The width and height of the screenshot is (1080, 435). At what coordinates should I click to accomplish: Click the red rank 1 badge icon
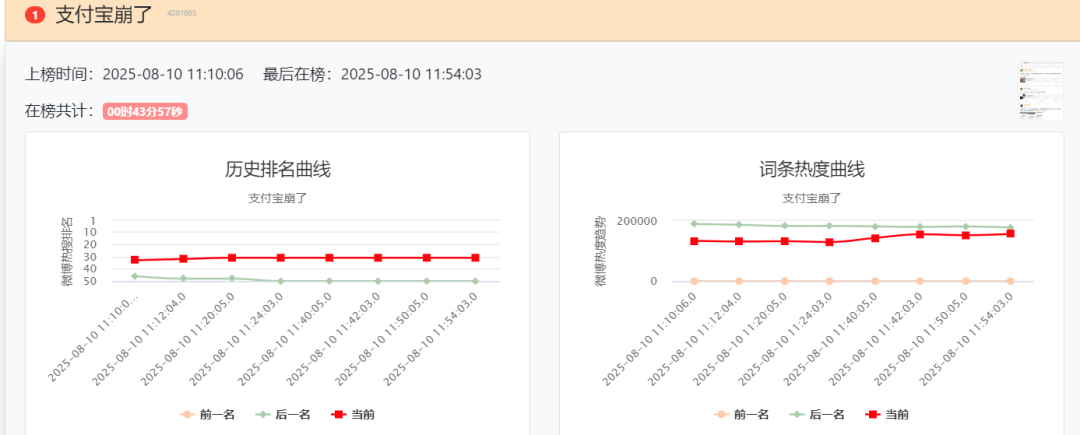click(34, 15)
